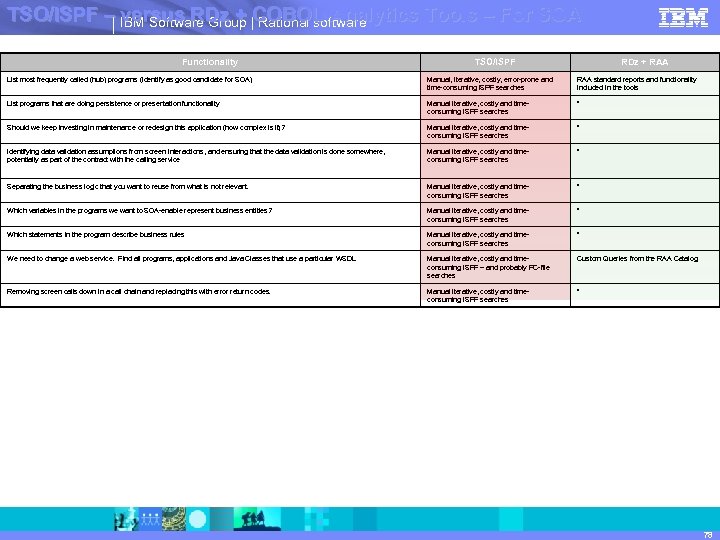Click the TSO/ISPF cell in the keep investing row
The width and height of the screenshot is (720, 540).
495,131
